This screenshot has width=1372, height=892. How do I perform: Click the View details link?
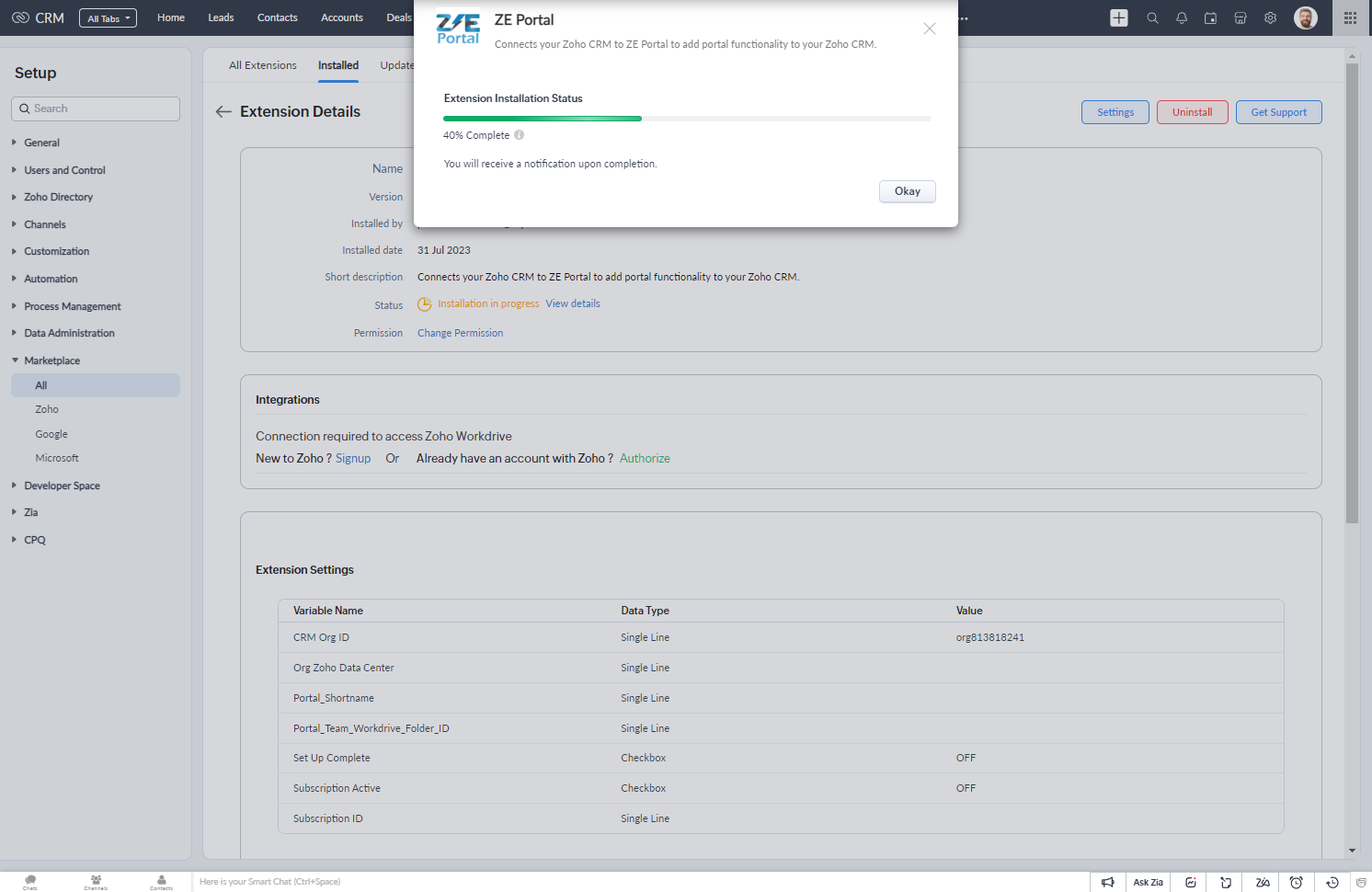(573, 303)
